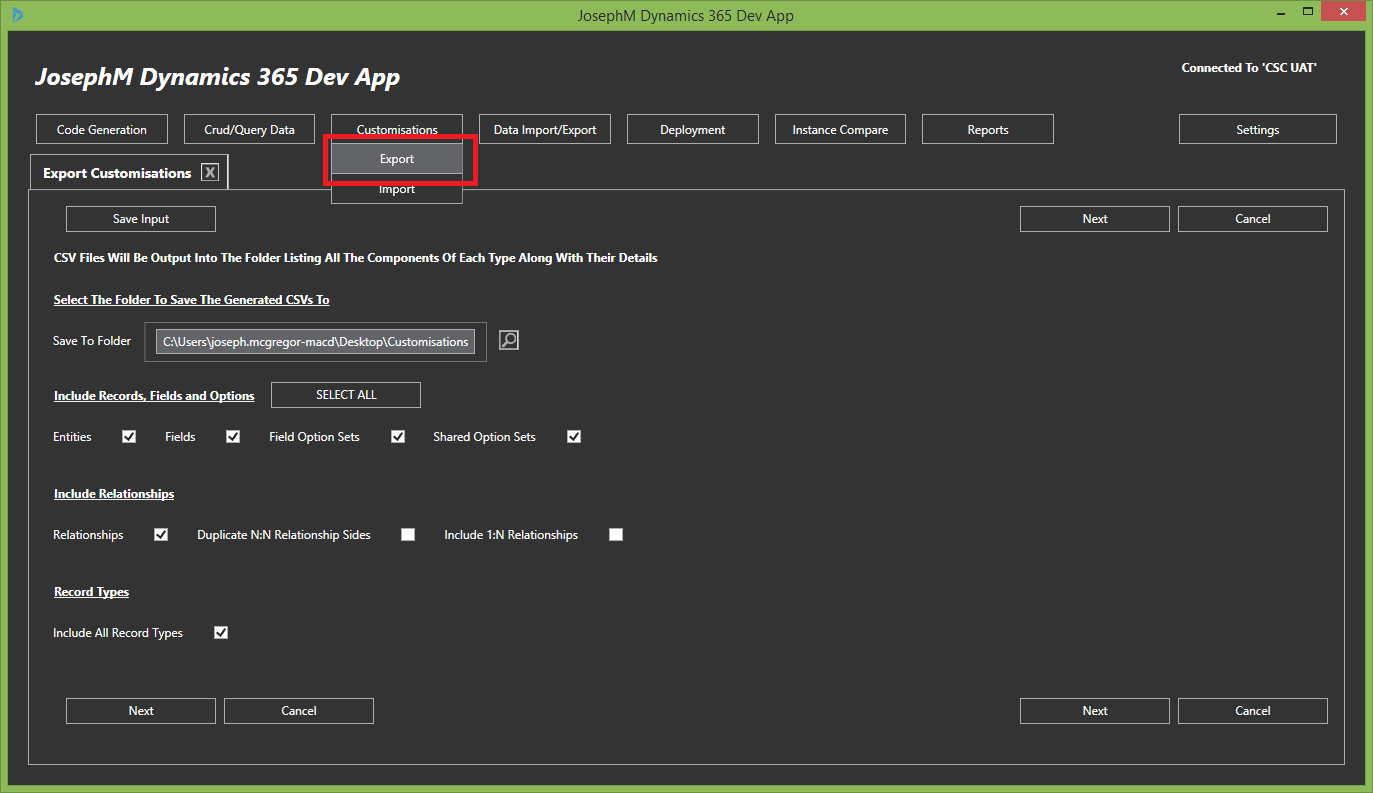
Task: Open the Deployment dropdown menu
Action: click(693, 130)
